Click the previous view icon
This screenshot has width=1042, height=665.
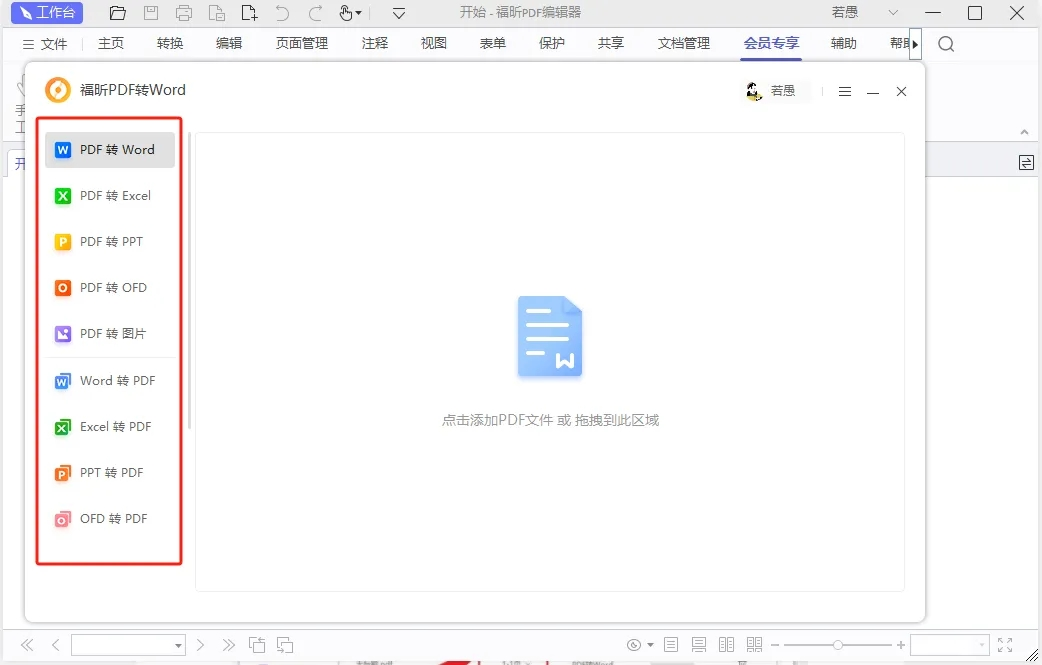pyautogui.click(x=257, y=644)
